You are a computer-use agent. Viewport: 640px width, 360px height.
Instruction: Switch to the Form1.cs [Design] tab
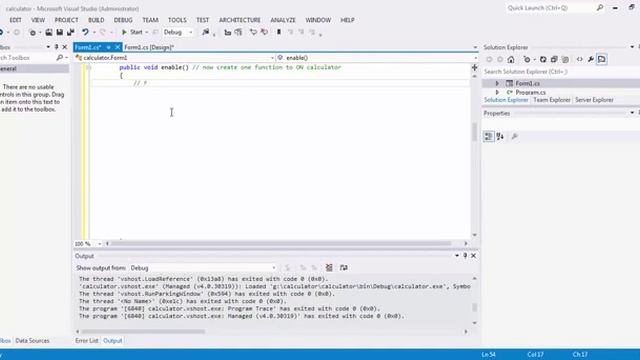click(x=149, y=47)
